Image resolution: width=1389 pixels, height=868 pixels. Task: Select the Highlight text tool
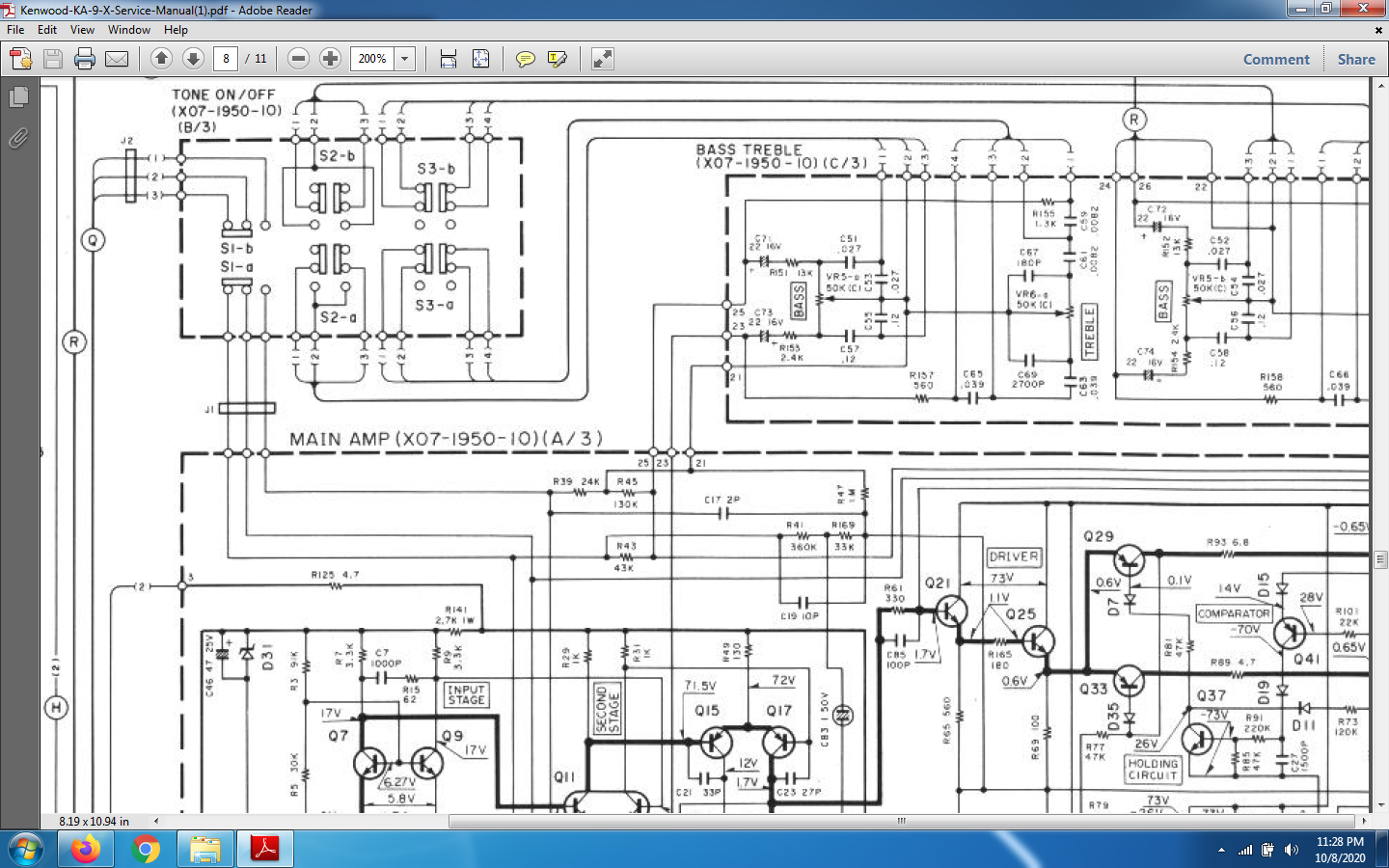pyautogui.click(x=557, y=59)
